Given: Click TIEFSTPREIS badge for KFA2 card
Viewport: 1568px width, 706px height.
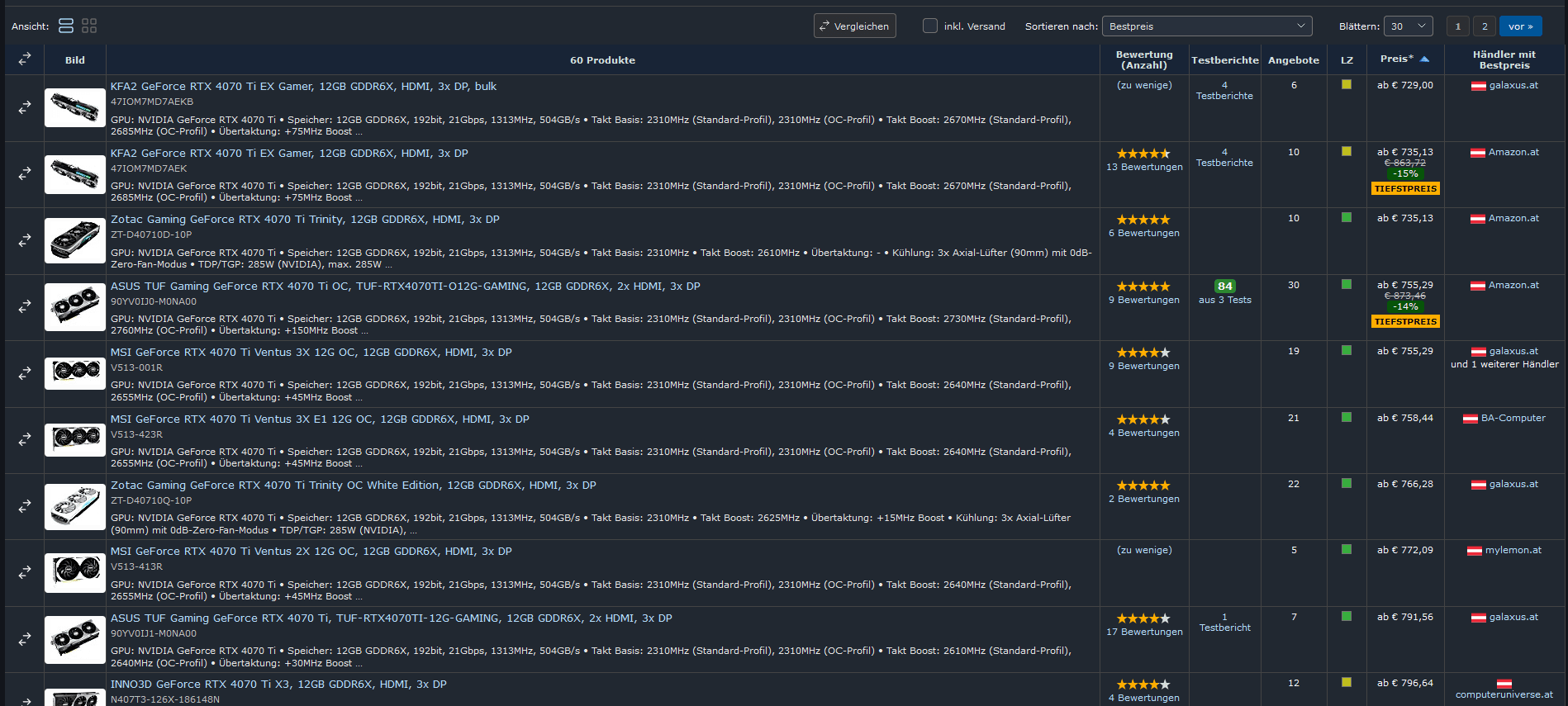Looking at the screenshot, I should pyautogui.click(x=1405, y=189).
